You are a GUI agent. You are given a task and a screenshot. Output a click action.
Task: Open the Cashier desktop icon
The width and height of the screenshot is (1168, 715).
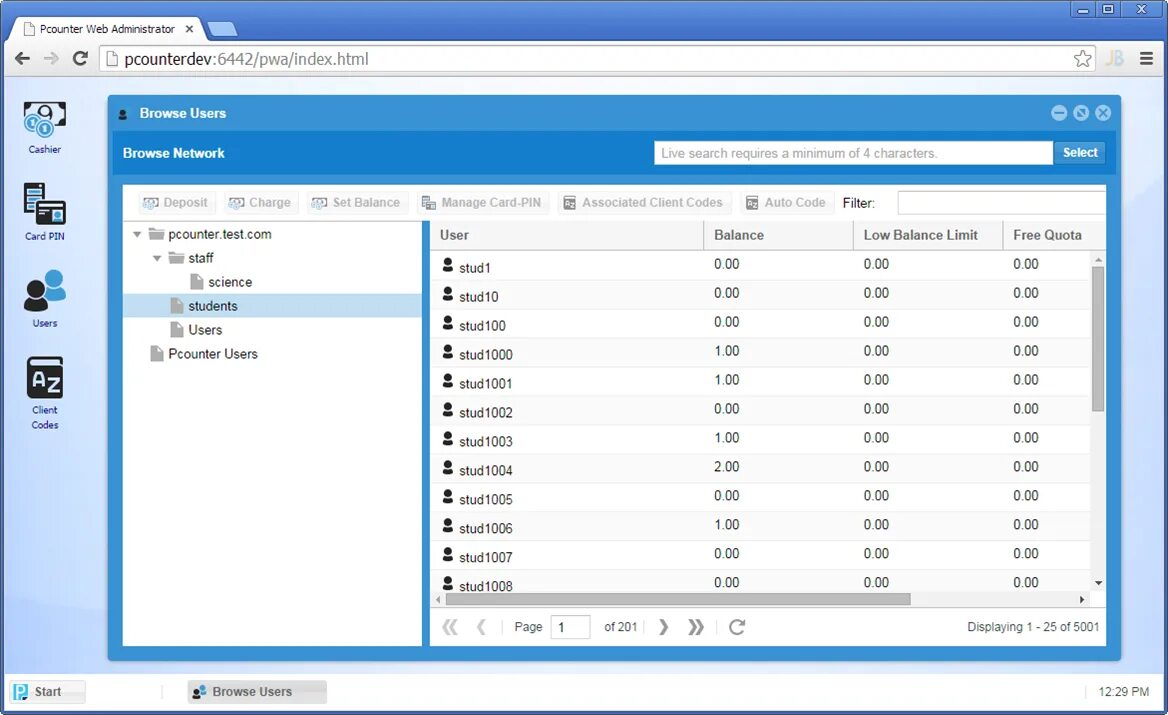(x=45, y=127)
